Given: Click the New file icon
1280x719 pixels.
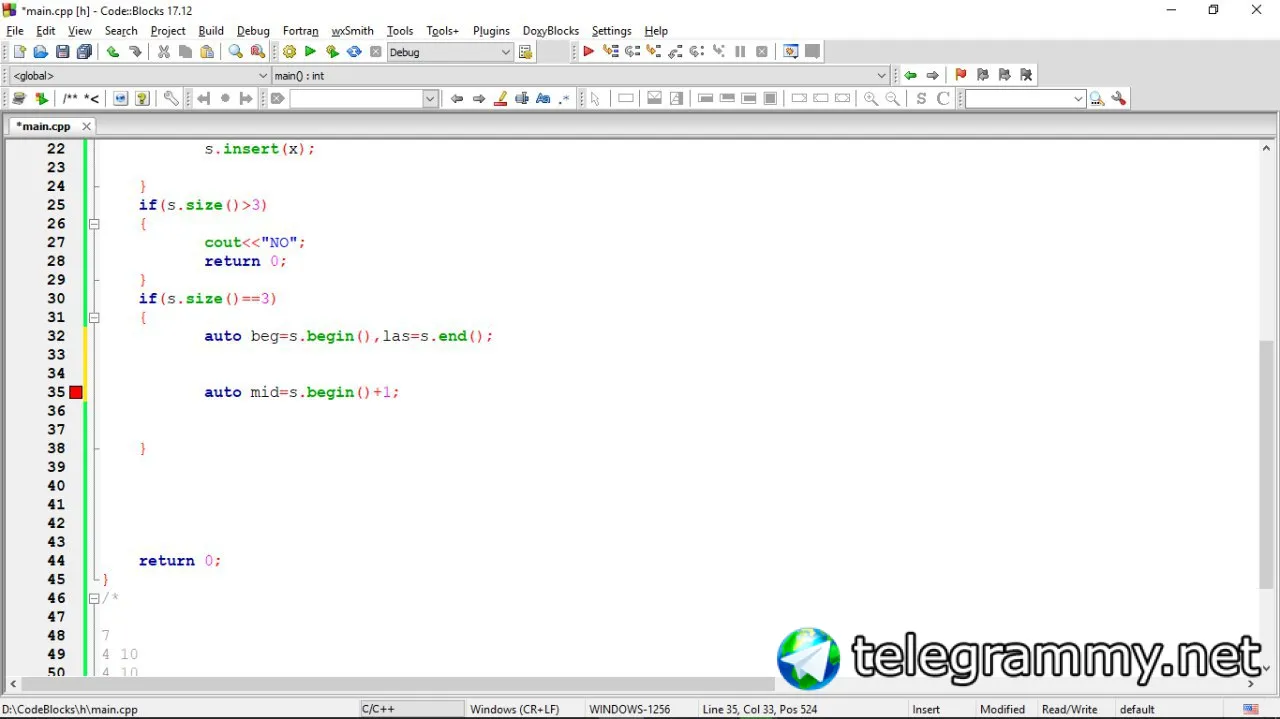Looking at the screenshot, I should [x=19, y=52].
